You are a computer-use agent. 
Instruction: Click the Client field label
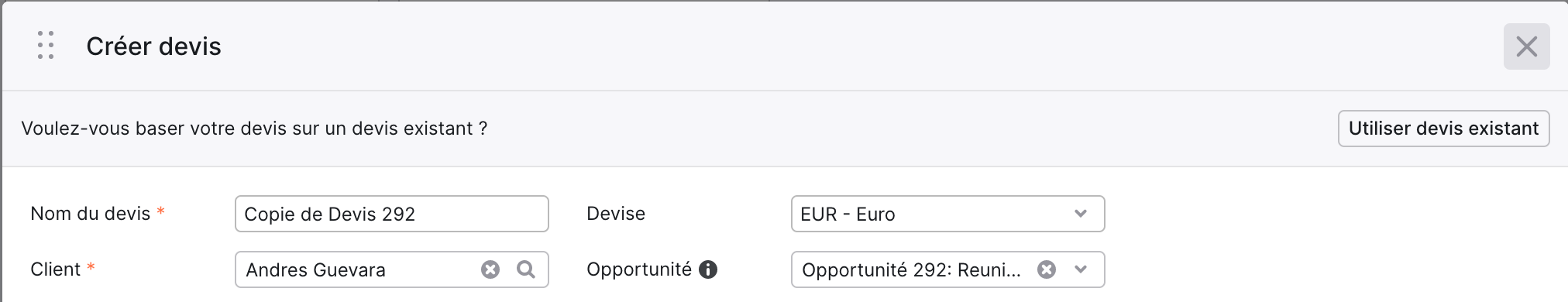pyautogui.click(x=55, y=269)
